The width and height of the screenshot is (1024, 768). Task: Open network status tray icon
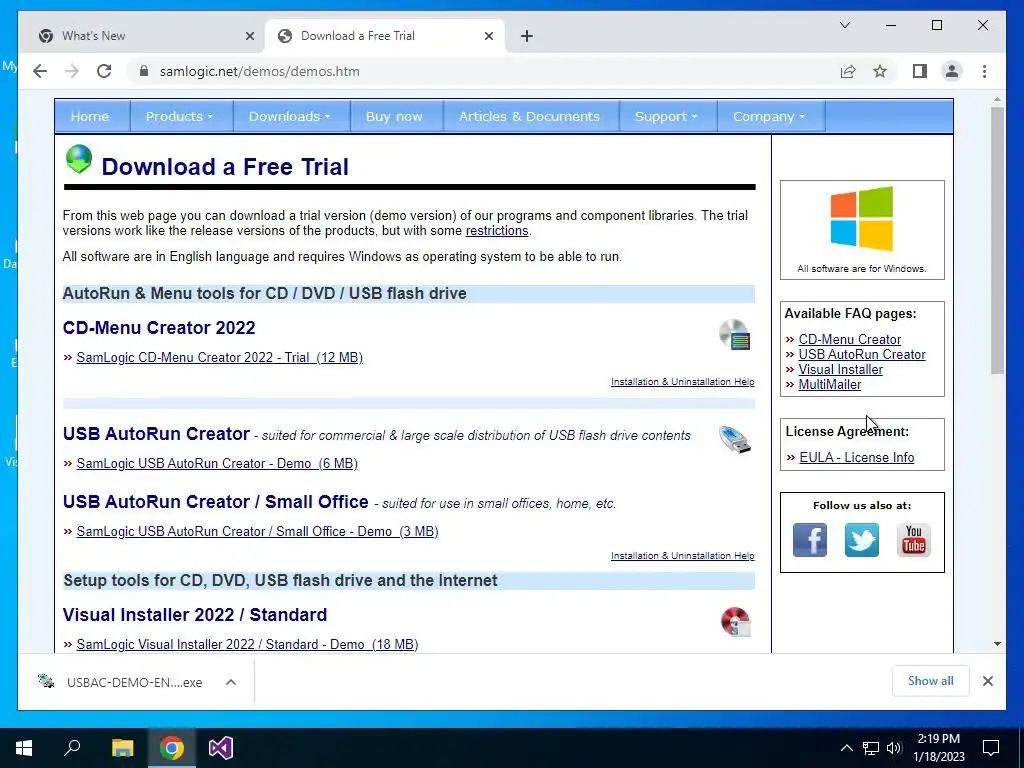[x=871, y=748]
